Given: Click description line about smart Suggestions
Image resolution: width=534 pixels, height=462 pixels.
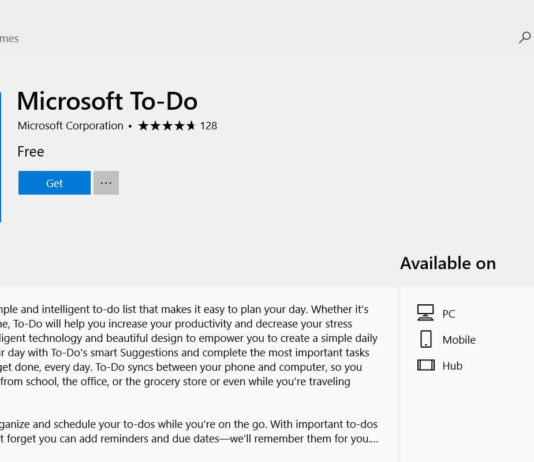Looking at the screenshot, I should [185, 352].
